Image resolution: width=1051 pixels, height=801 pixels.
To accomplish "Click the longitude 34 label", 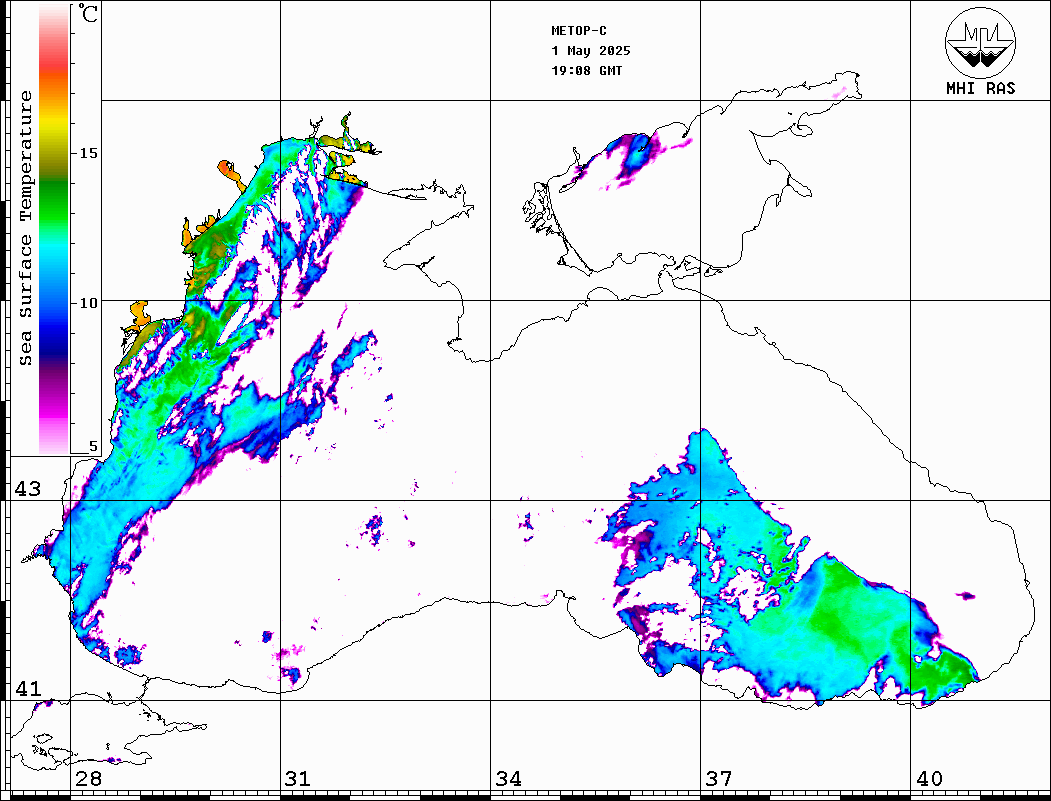I will [508, 779].
